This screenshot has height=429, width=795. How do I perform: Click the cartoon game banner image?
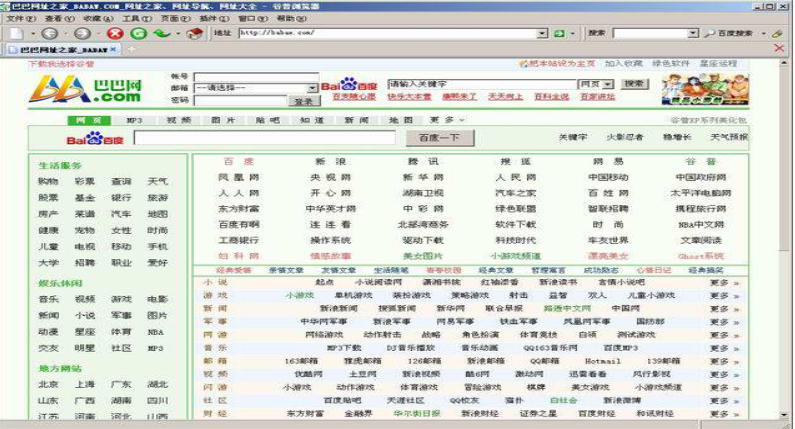705,89
